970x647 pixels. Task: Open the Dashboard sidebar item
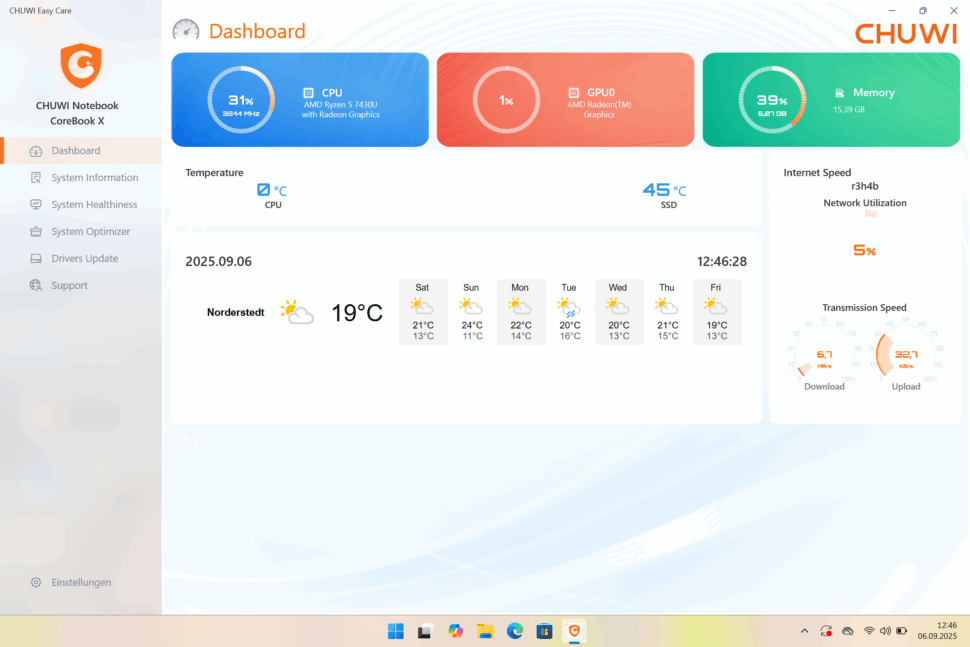[x=81, y=151]
